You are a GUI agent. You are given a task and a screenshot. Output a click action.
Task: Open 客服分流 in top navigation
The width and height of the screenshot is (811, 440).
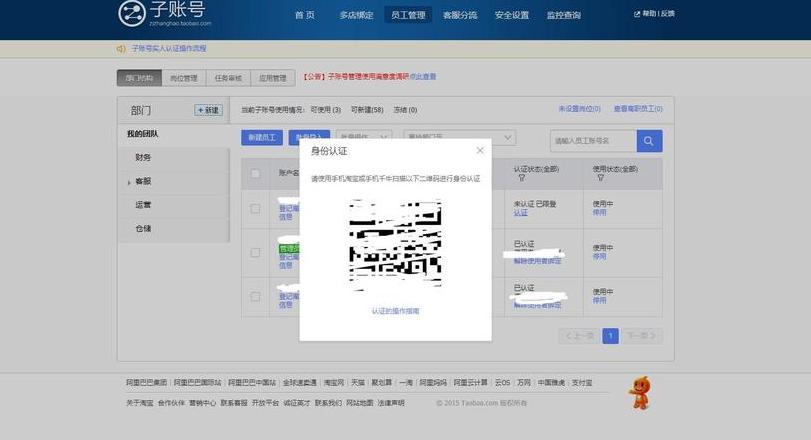460,15
